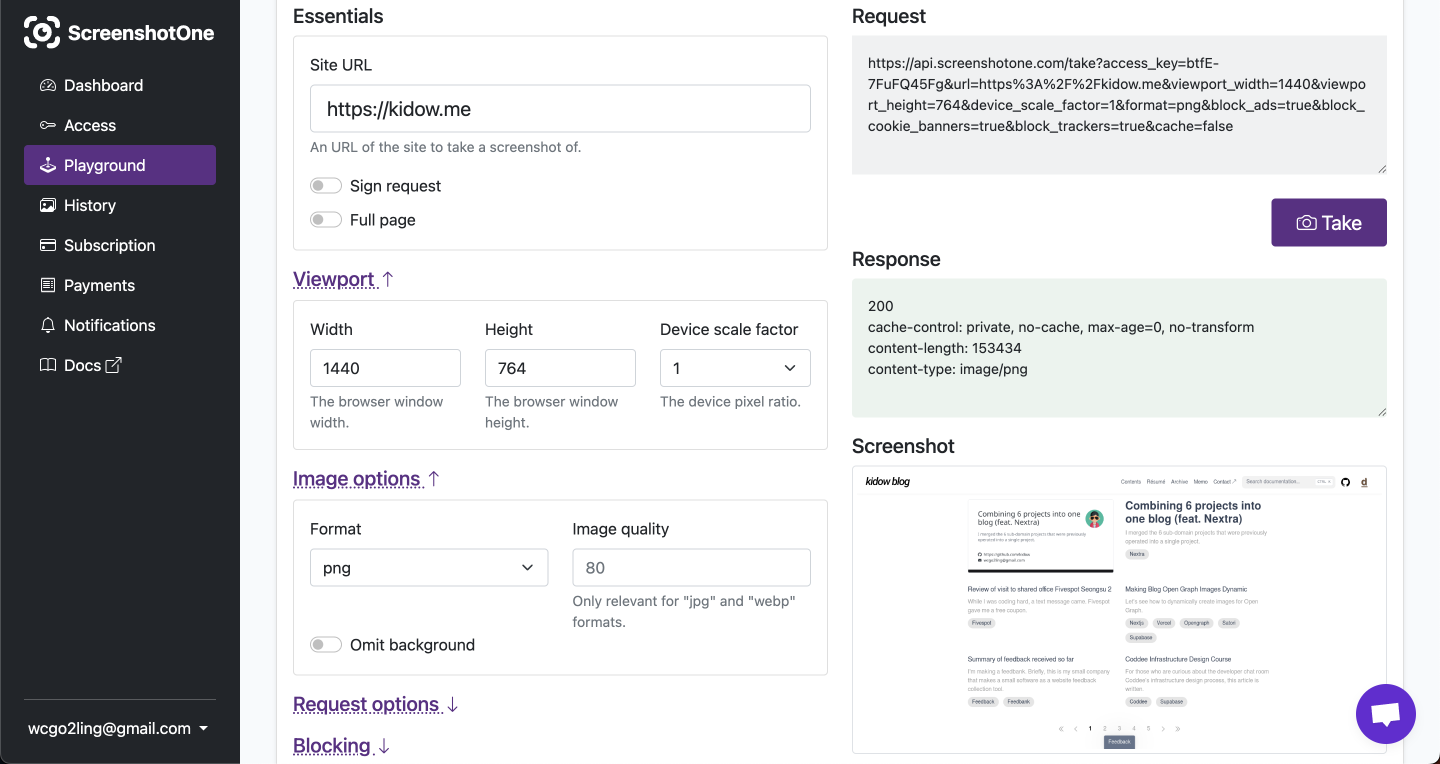Click the Notifications bell icon
Viewport: 1440px width, 764px height.
pyautogui.click(x=48, y=325)
